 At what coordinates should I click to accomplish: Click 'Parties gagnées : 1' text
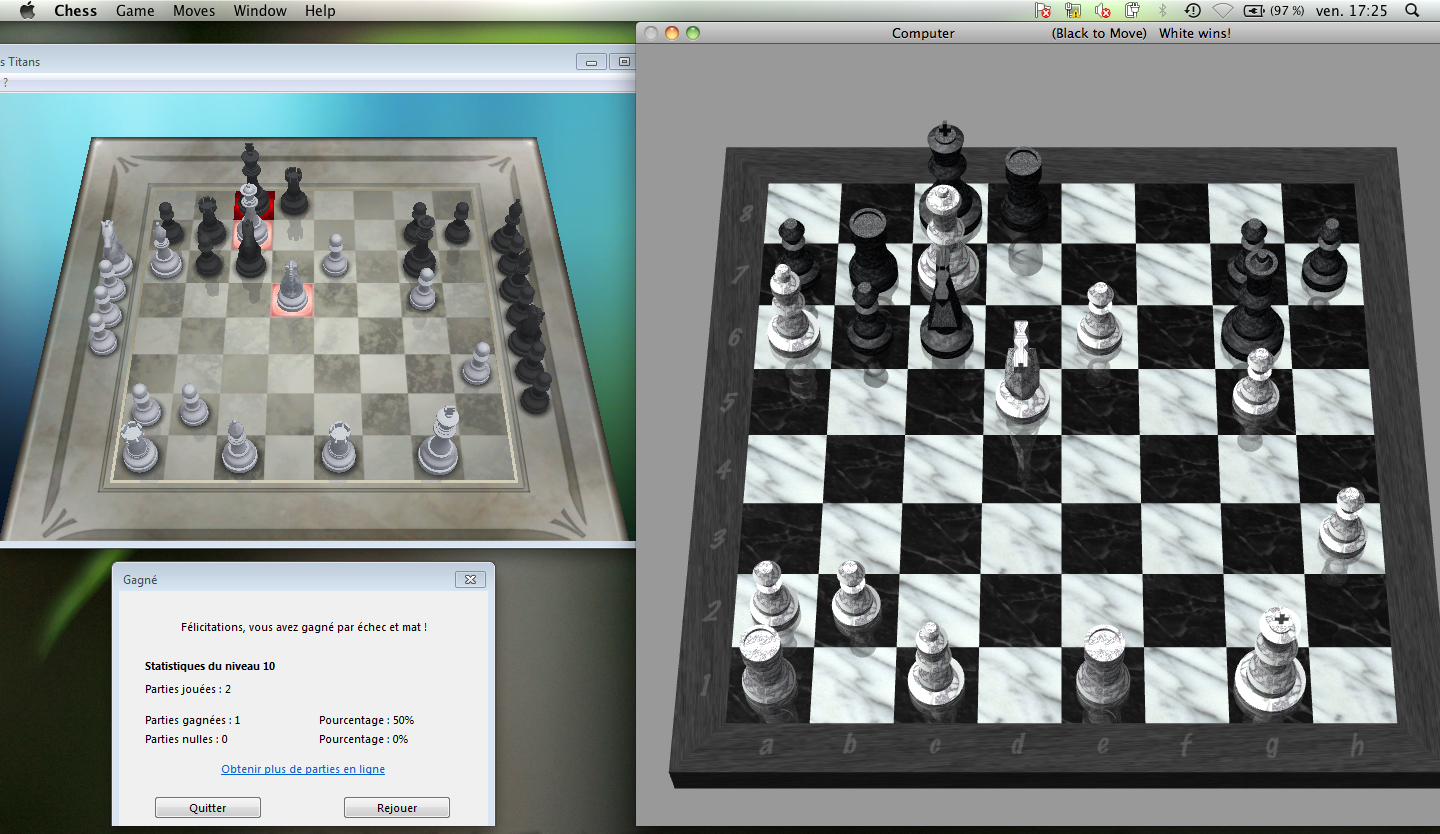[x=193, y=720]
